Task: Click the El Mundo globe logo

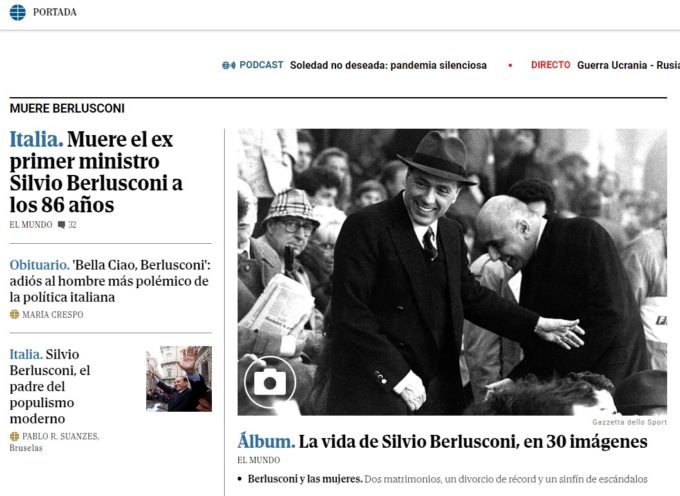Action: (x=18, y=12)
